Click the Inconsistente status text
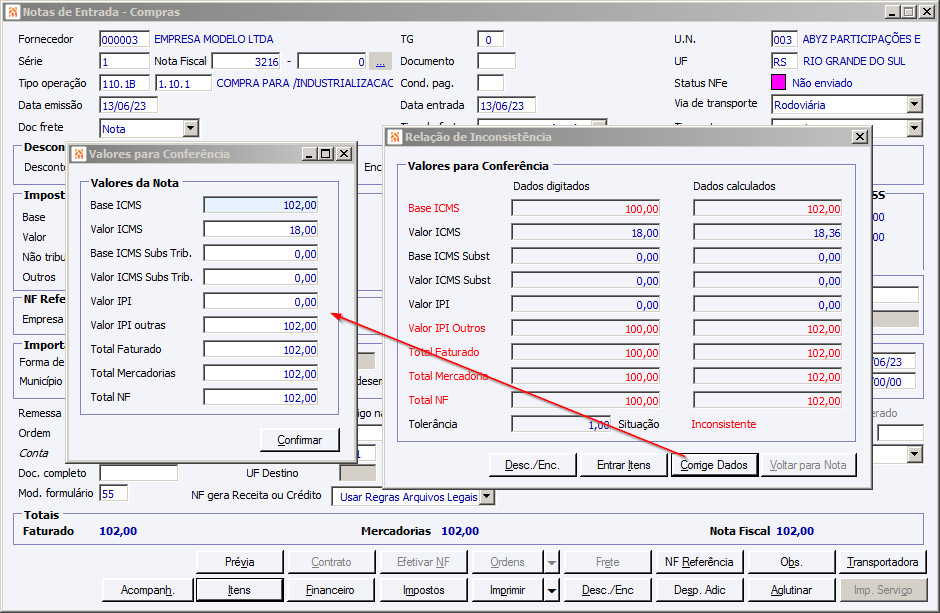The height and width of the screenshot is (613, 940). click(x=724, y=424)
